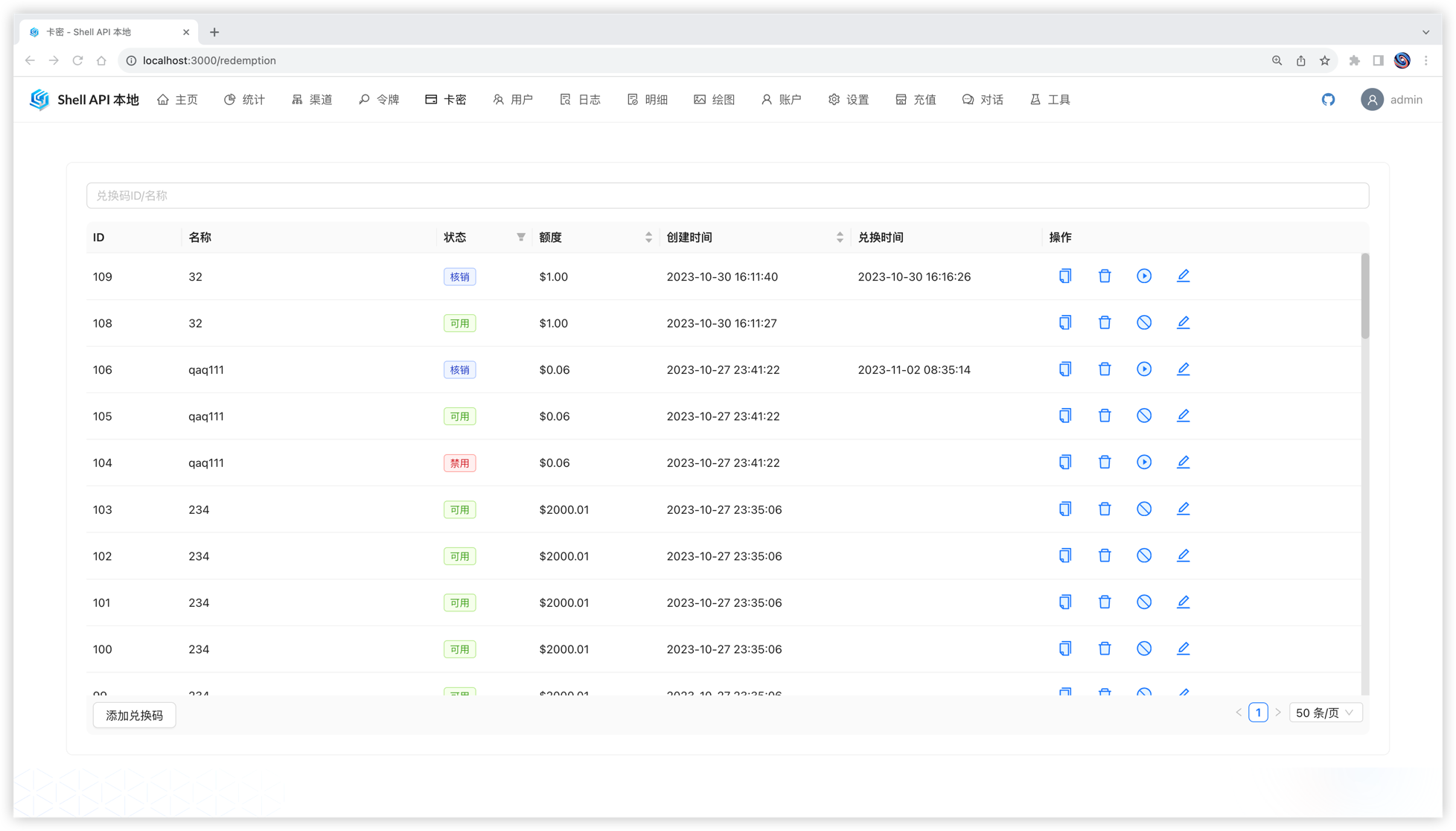
Task: Open the 状态 column filter
Action: [521, 238]
